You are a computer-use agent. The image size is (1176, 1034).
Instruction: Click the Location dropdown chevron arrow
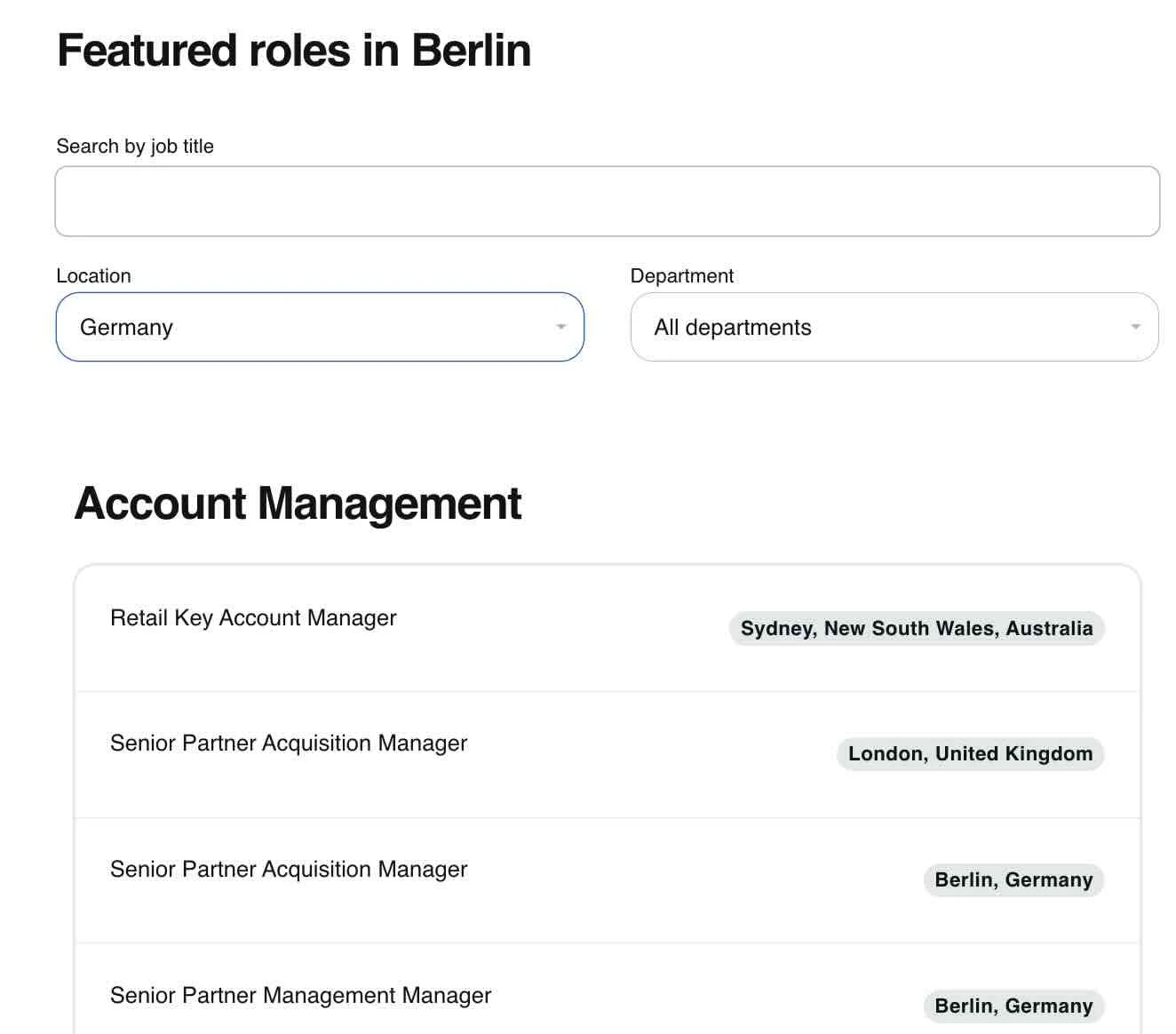click(x=560, y=327)
